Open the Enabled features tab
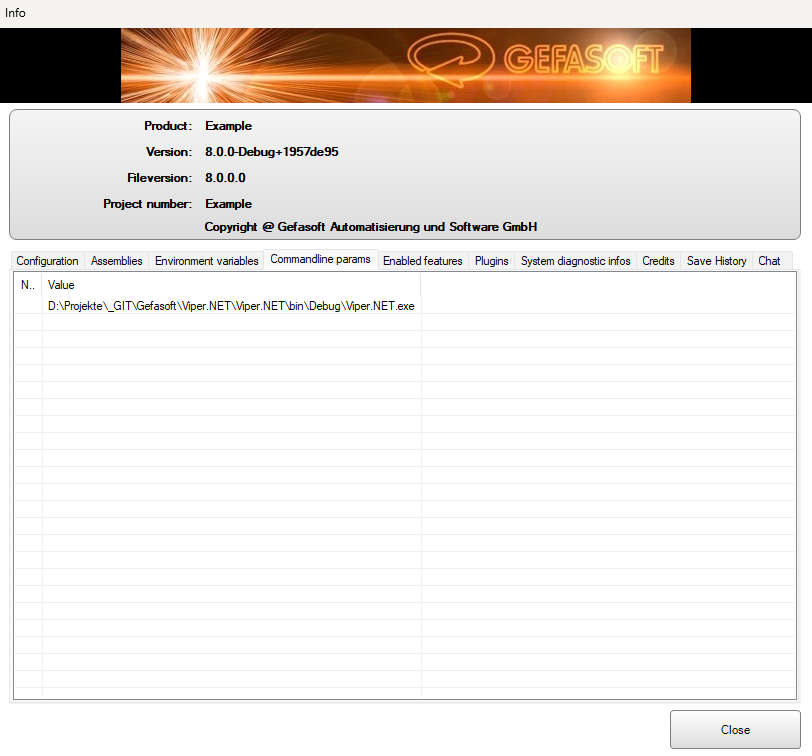This screenshot has height=756, width=812. (423, 261)
